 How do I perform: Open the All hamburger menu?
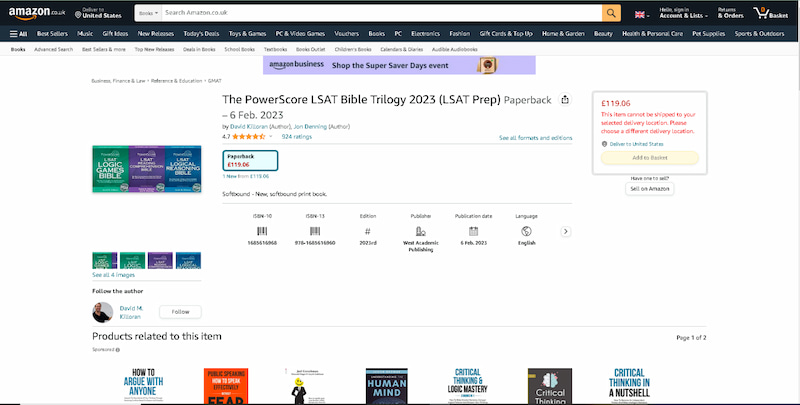click(18, 34)
